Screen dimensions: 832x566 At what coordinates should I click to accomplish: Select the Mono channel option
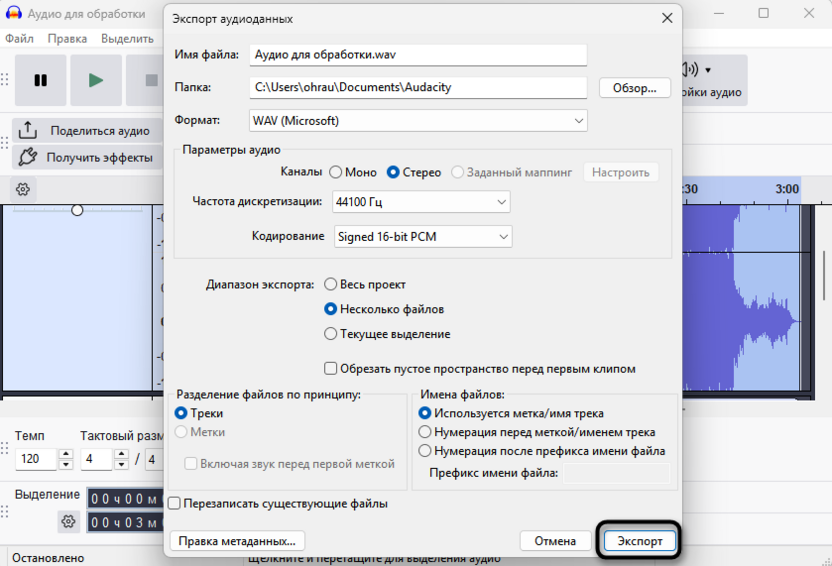[335, 172]
